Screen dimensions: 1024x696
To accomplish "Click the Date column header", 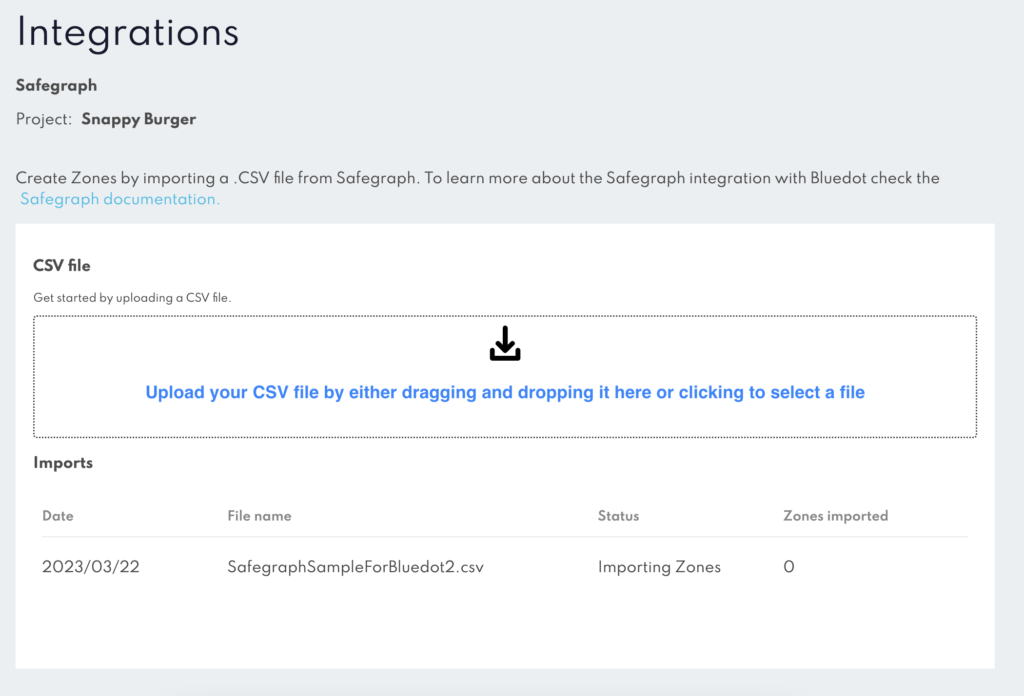I will [x=57, y=516].
